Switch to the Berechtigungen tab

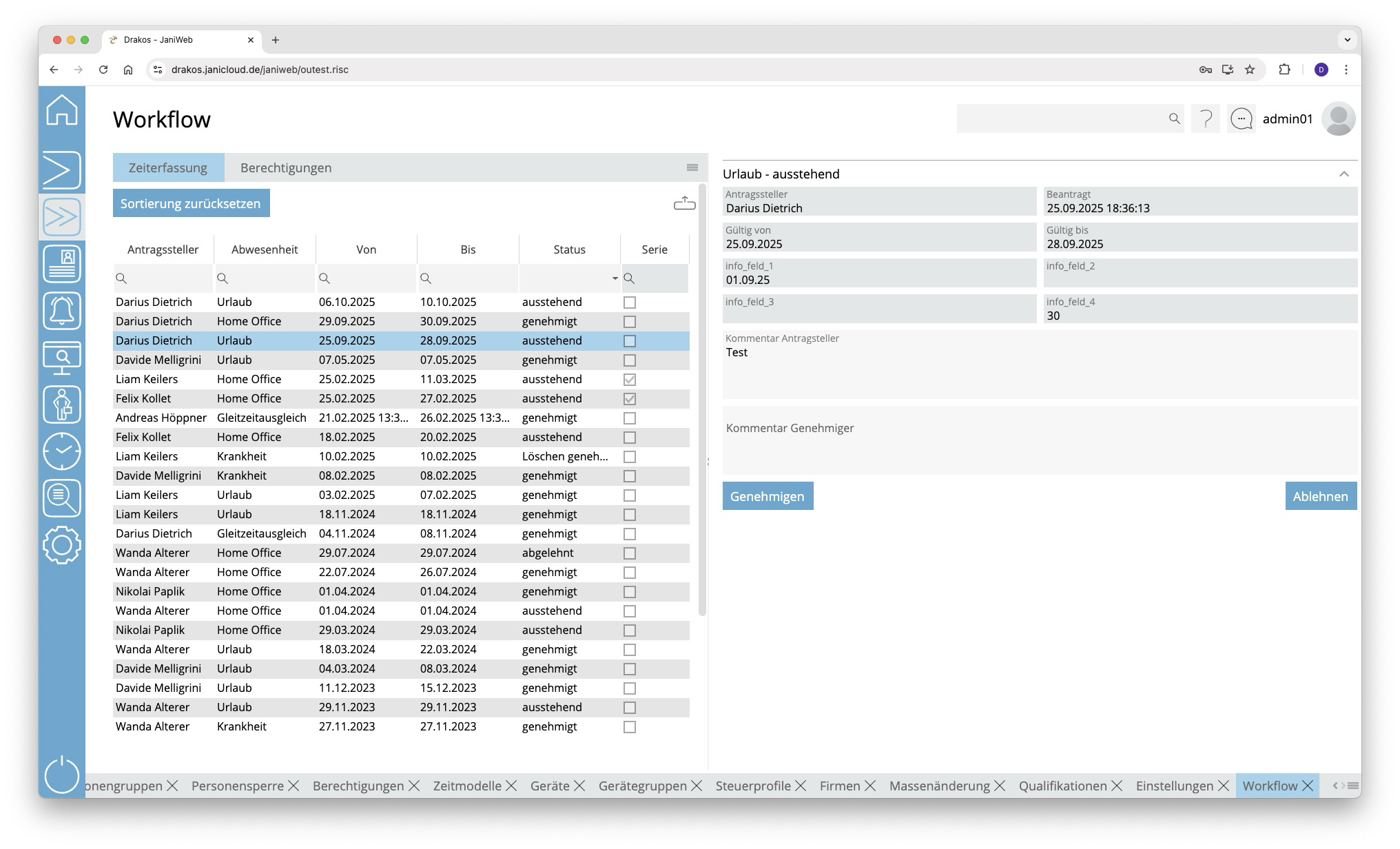coord(286,167)
